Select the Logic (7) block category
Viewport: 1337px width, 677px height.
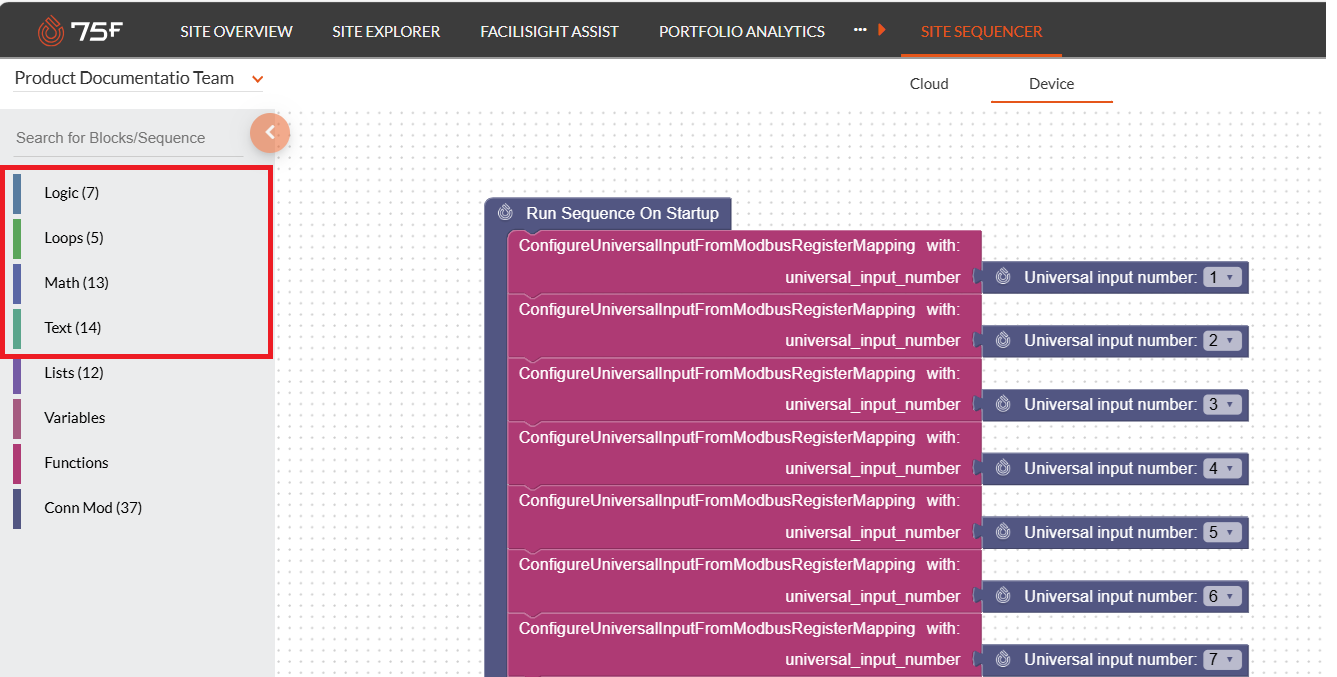point(71,193)
